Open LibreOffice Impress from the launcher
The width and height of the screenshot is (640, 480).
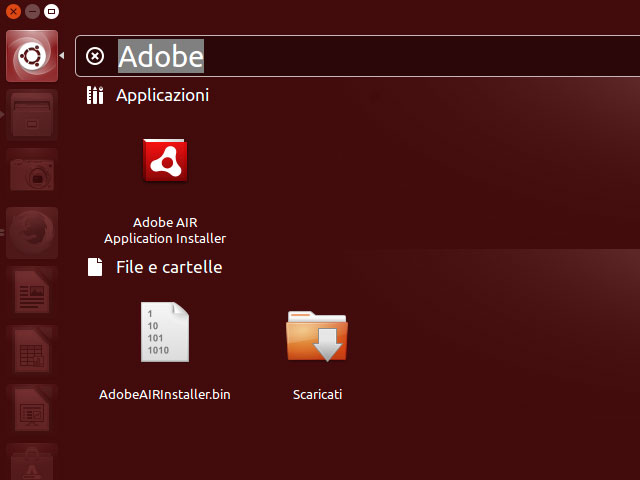point(32,411)
